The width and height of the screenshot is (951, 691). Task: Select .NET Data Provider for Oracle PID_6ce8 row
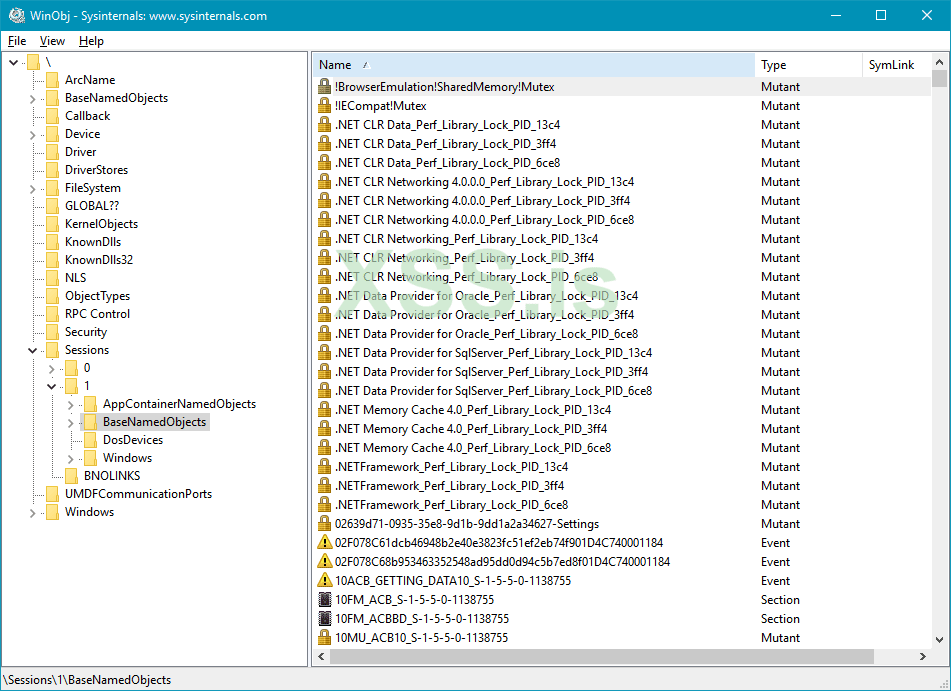click(622, 334)
